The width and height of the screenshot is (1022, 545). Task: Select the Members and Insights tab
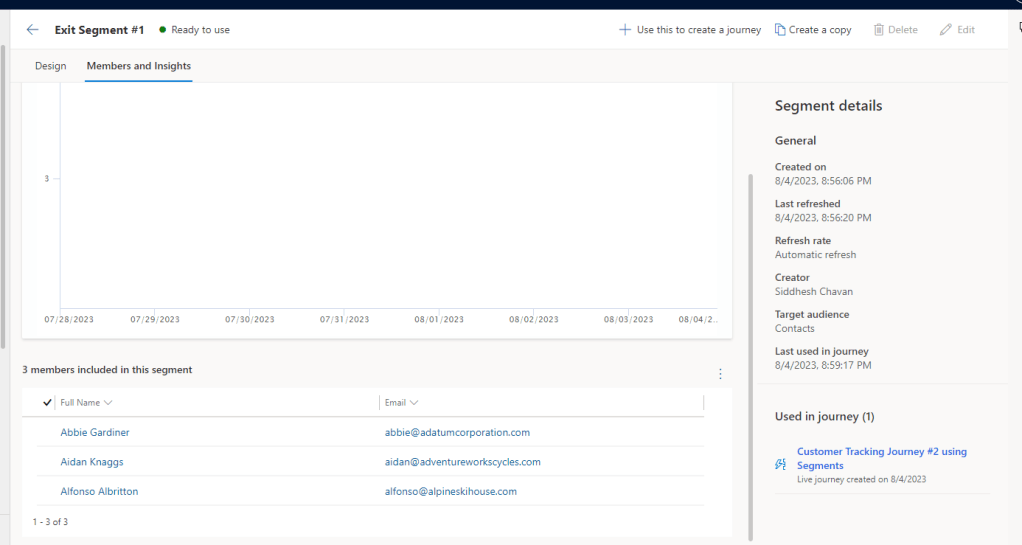[139, 66]
